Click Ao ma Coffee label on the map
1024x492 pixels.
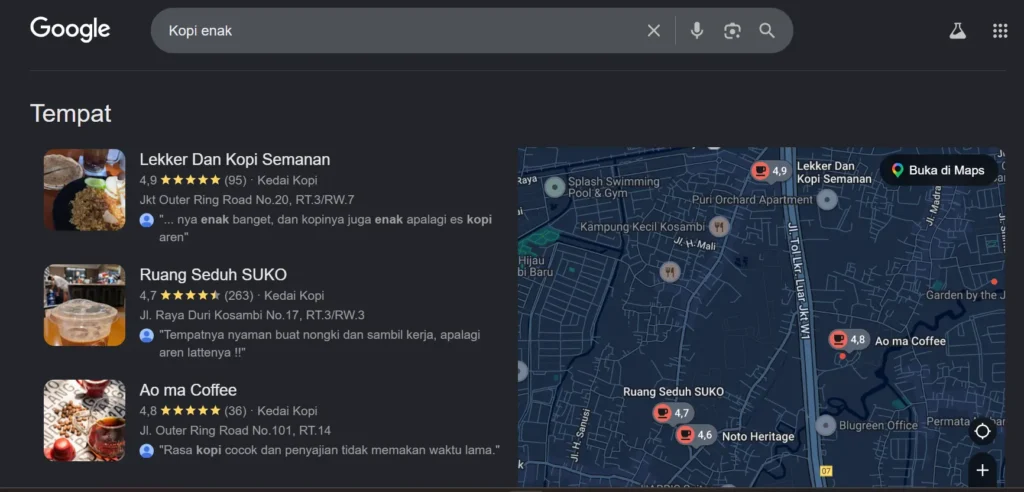point(910,341)
